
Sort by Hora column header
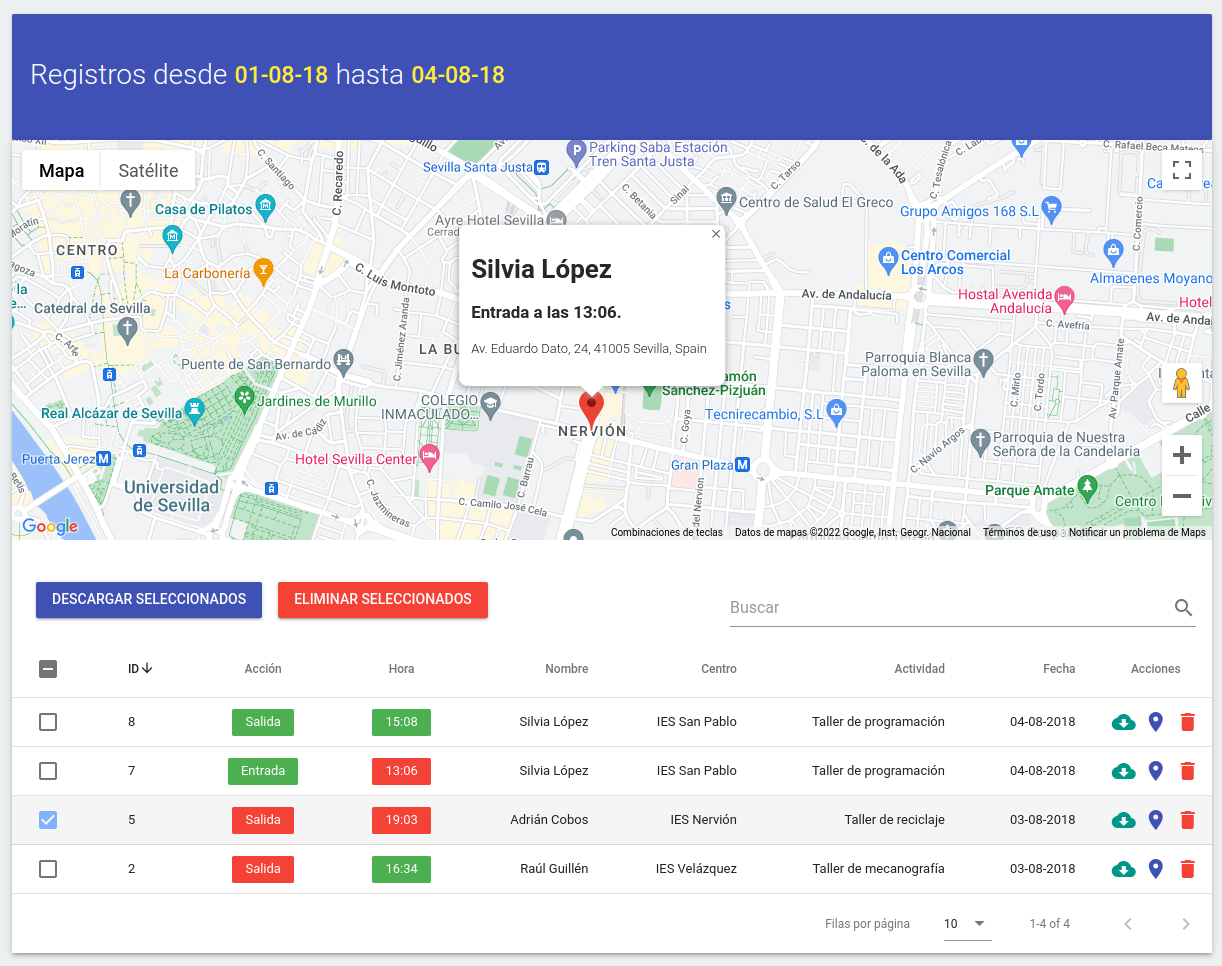click(401, 669)
